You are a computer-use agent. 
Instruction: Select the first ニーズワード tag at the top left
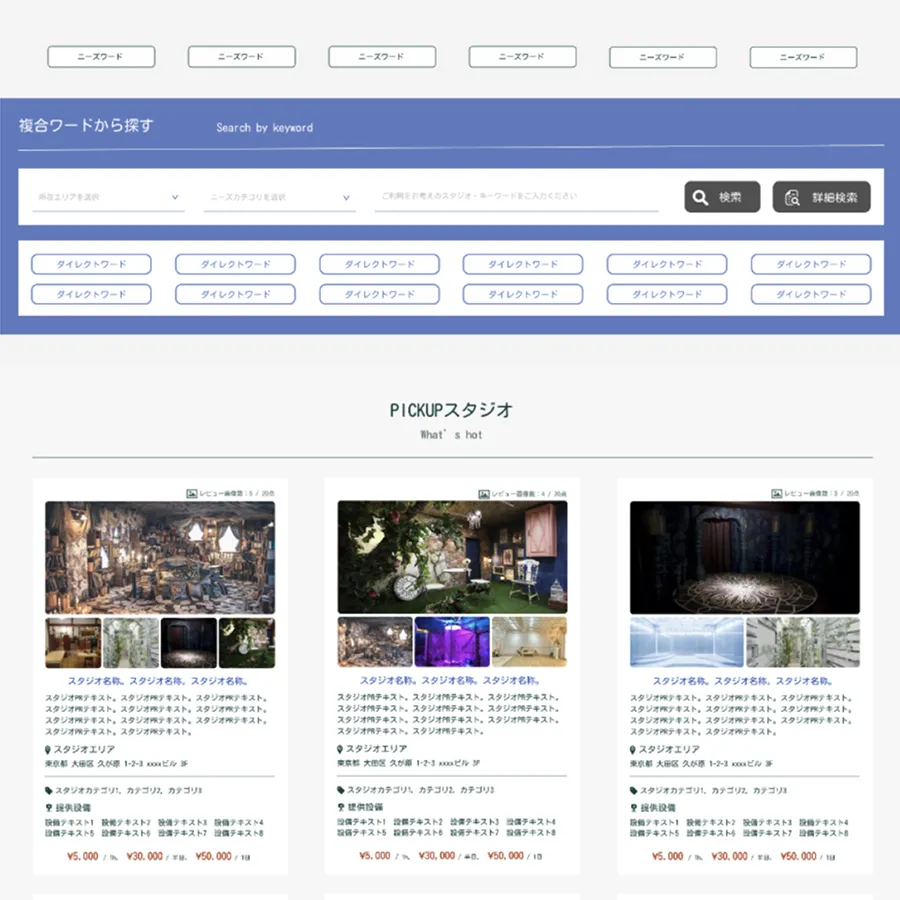101,57
